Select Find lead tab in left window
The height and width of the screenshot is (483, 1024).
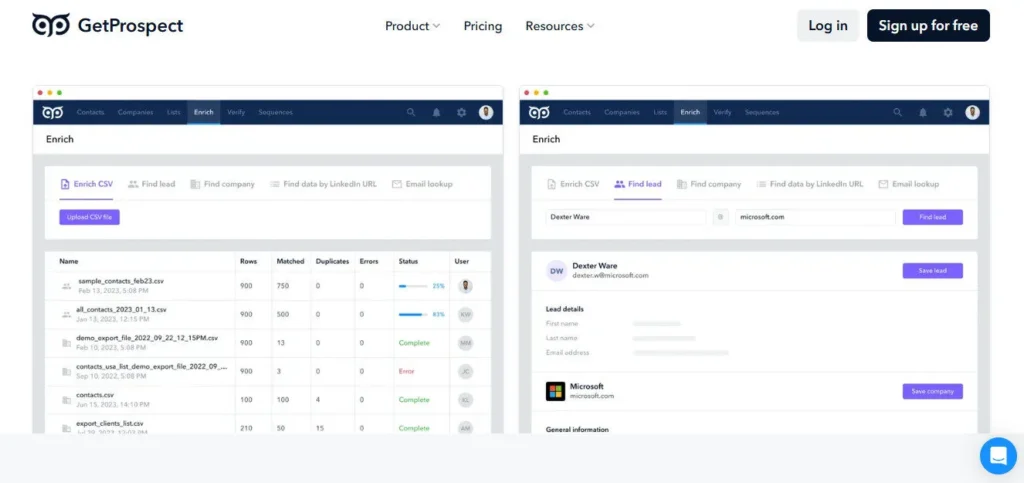152,185
